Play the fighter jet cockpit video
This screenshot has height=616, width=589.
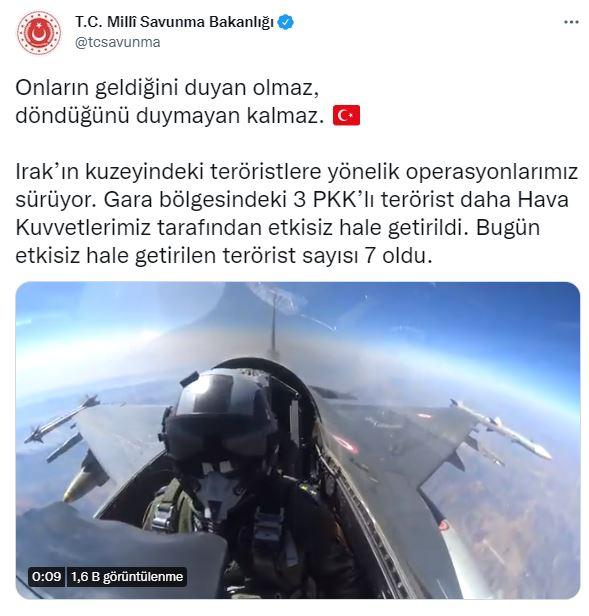click(x=297, y=440)
